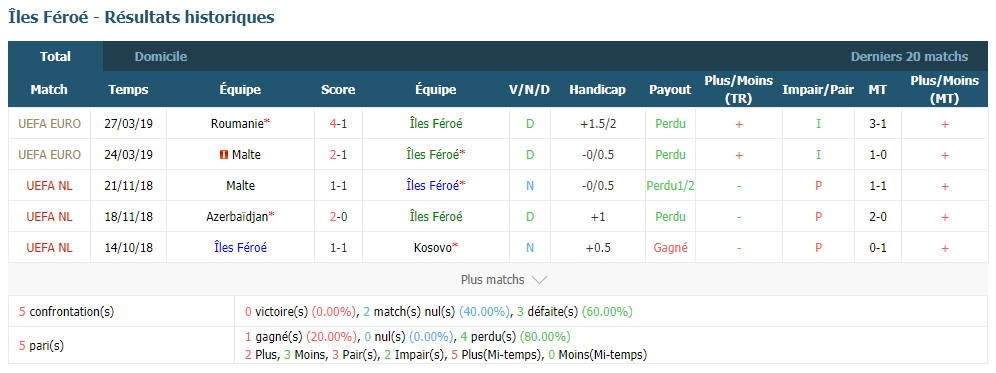Image resolution: width=996 pixels, height=373 pixels.
Task: Click the 2-0 score against Azerbaïdjan
Action: [338, 217]
